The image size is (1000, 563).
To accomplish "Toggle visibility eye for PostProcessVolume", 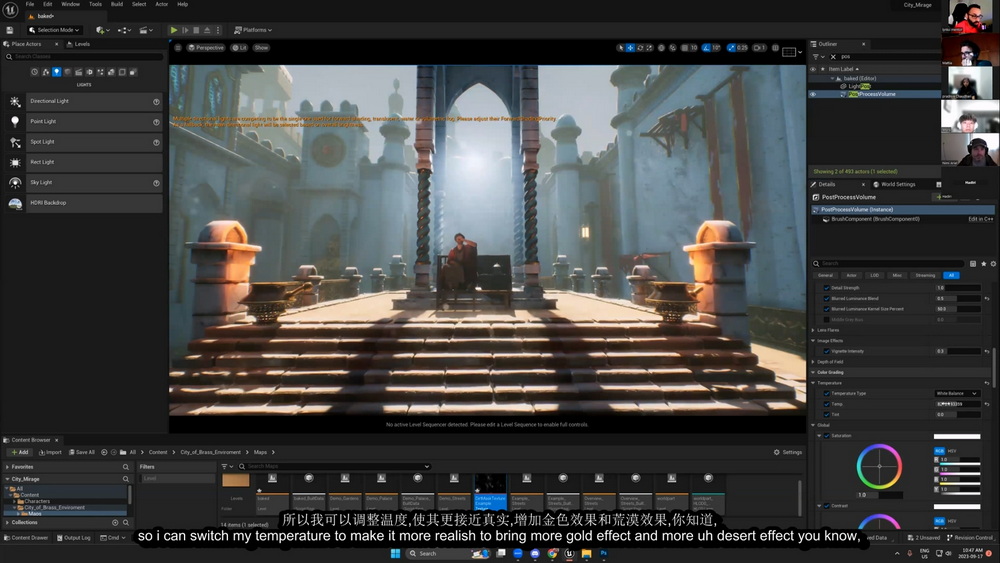I will (812, 94).
